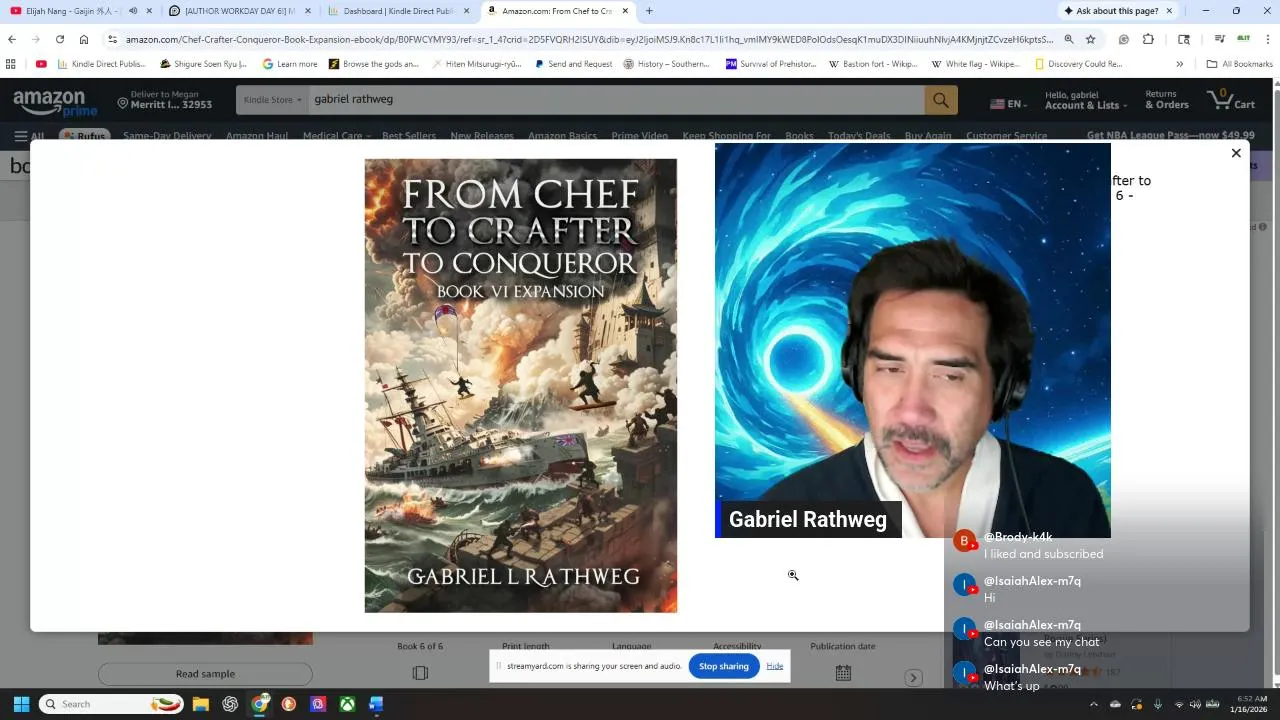Bookmark this page with the star
1280x720 pixels.
(1090, 39)
